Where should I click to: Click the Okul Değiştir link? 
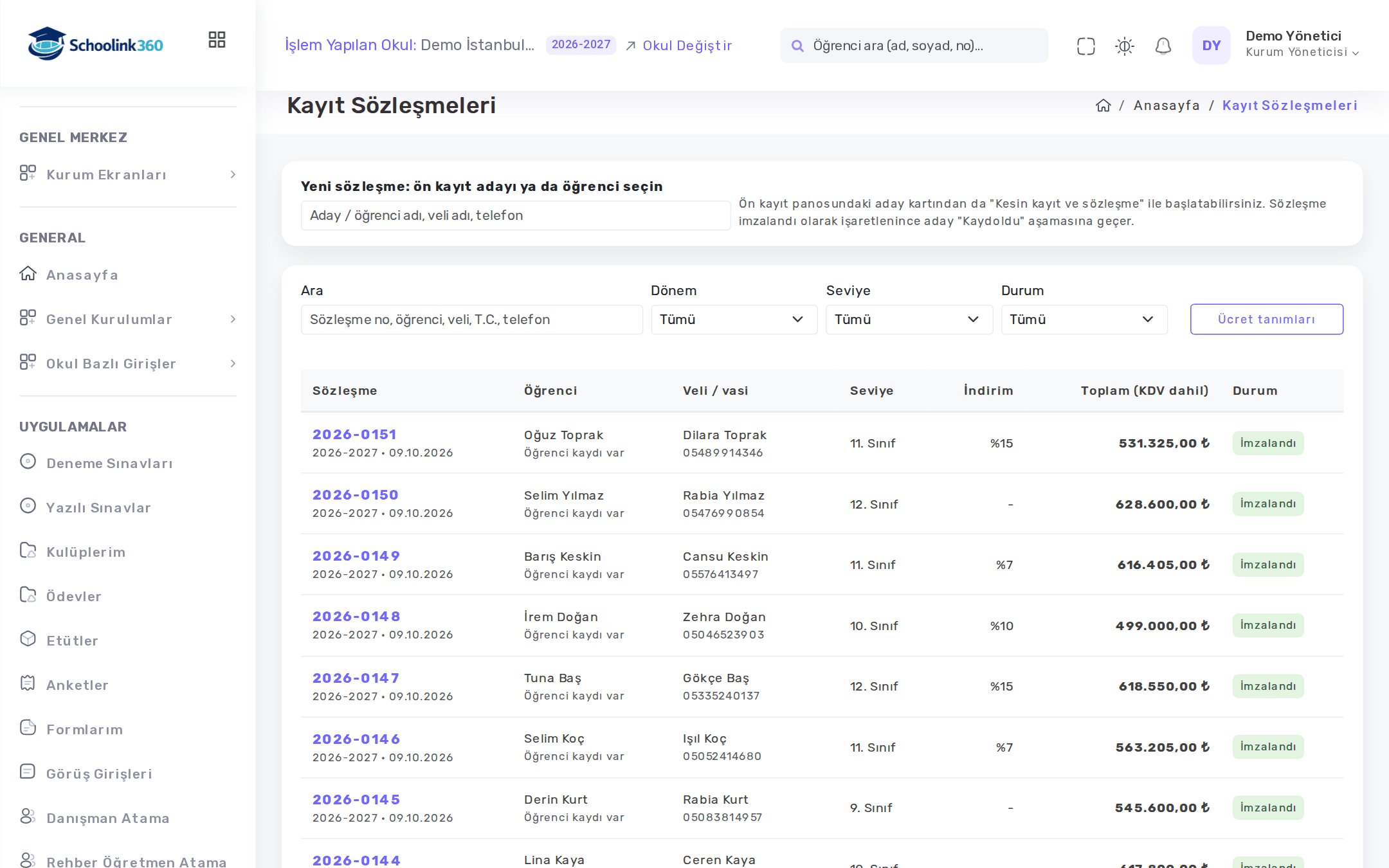pyautogui.click(x=678, y=46)
